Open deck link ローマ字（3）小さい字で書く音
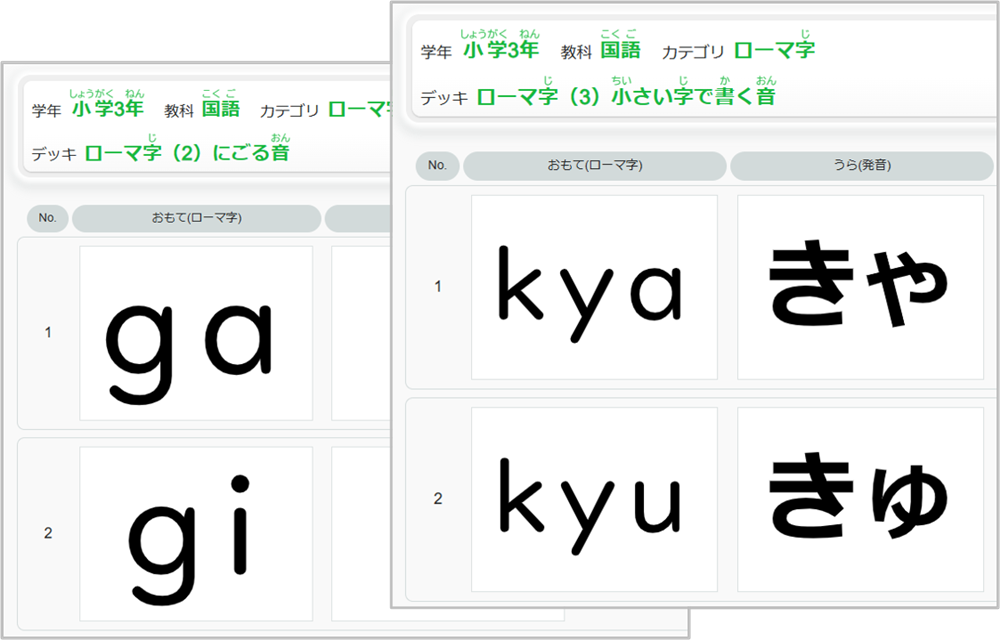The width and height of the screenshot is (1000, 640). [x=626, y=96]
